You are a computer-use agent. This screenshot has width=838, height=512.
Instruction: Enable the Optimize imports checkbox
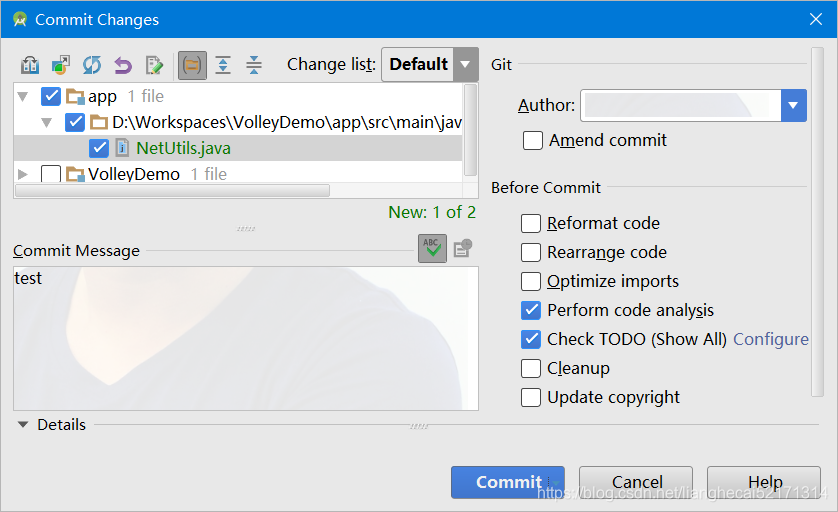(x=531, y=281)
